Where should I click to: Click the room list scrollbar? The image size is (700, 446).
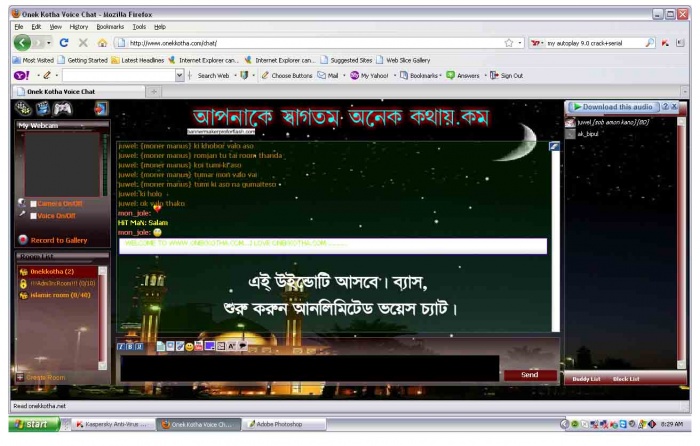103,318
